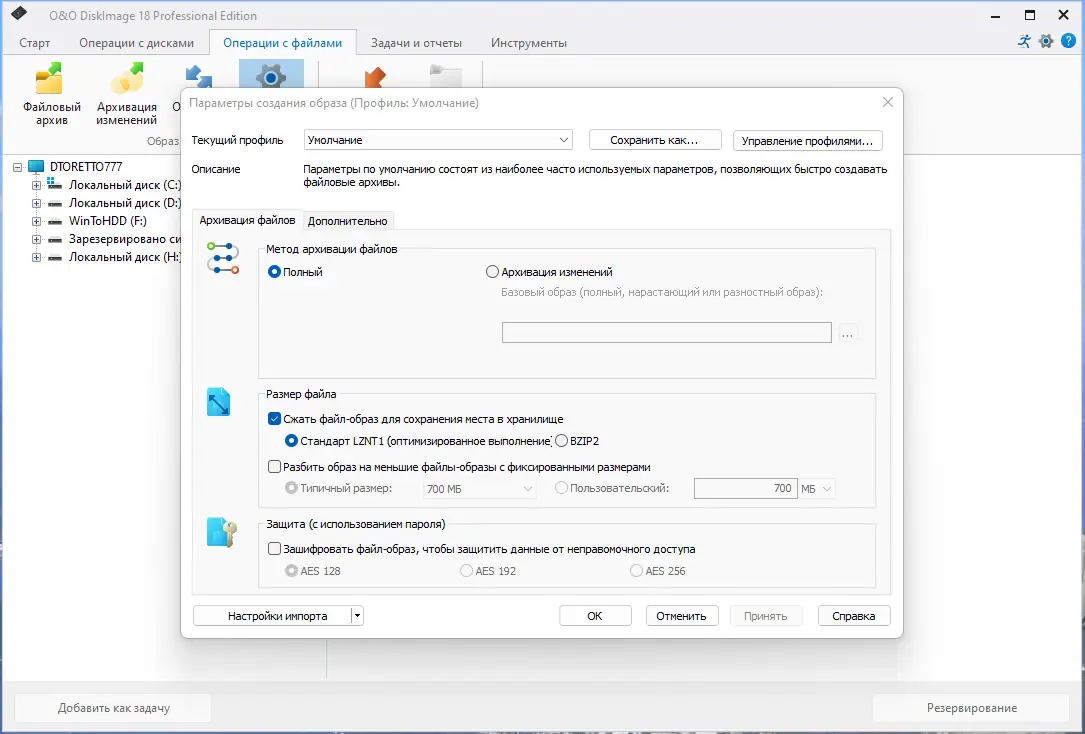Click the Пользовательский size input field

tap(745, 488)
